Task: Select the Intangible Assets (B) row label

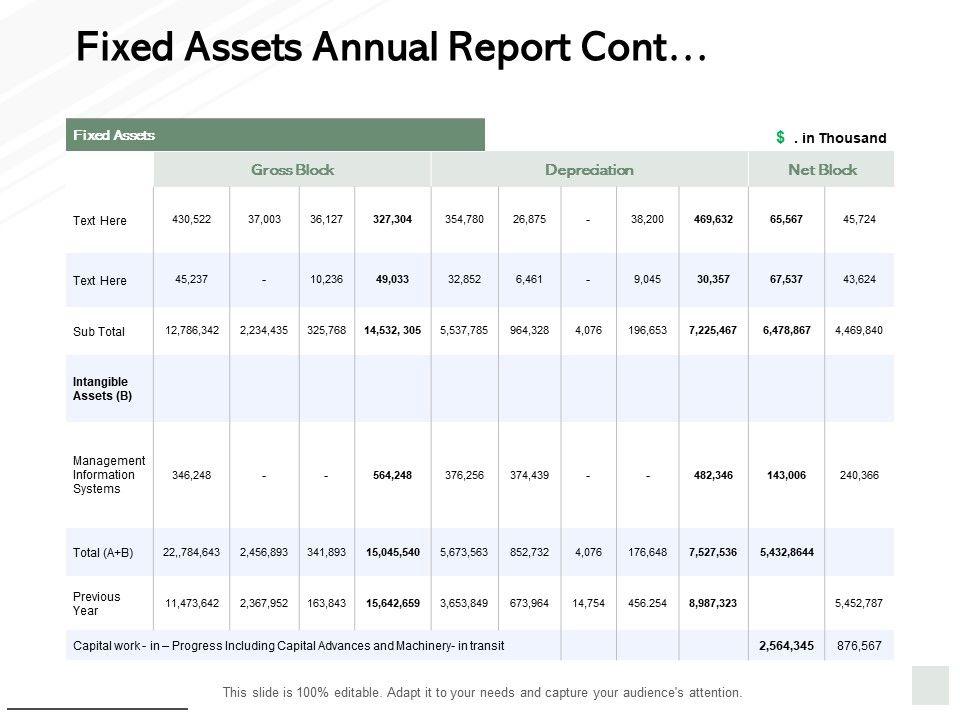Action: tap(102, 388)
